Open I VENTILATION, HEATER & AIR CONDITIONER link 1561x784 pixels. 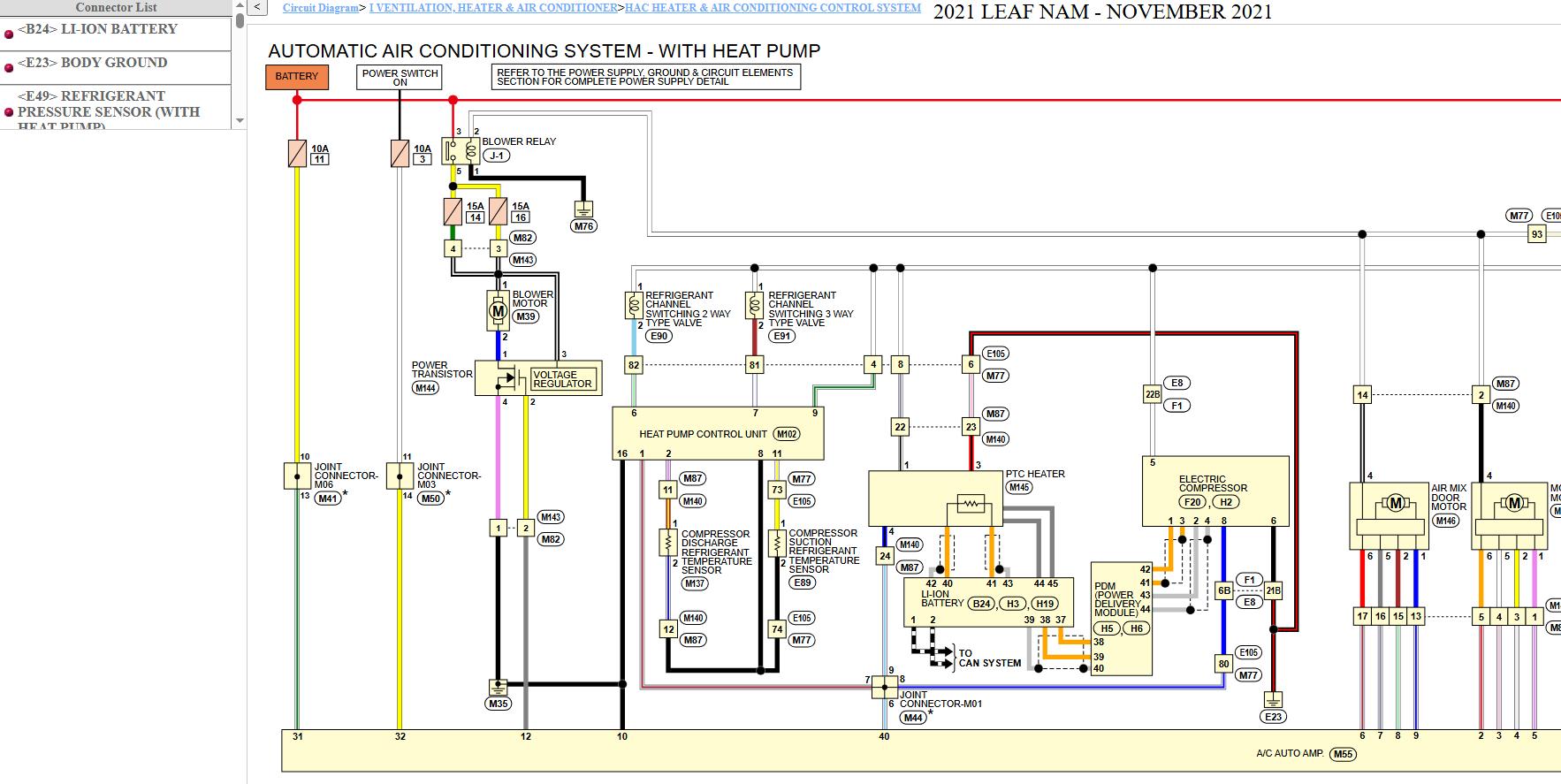tap(493, 8)
